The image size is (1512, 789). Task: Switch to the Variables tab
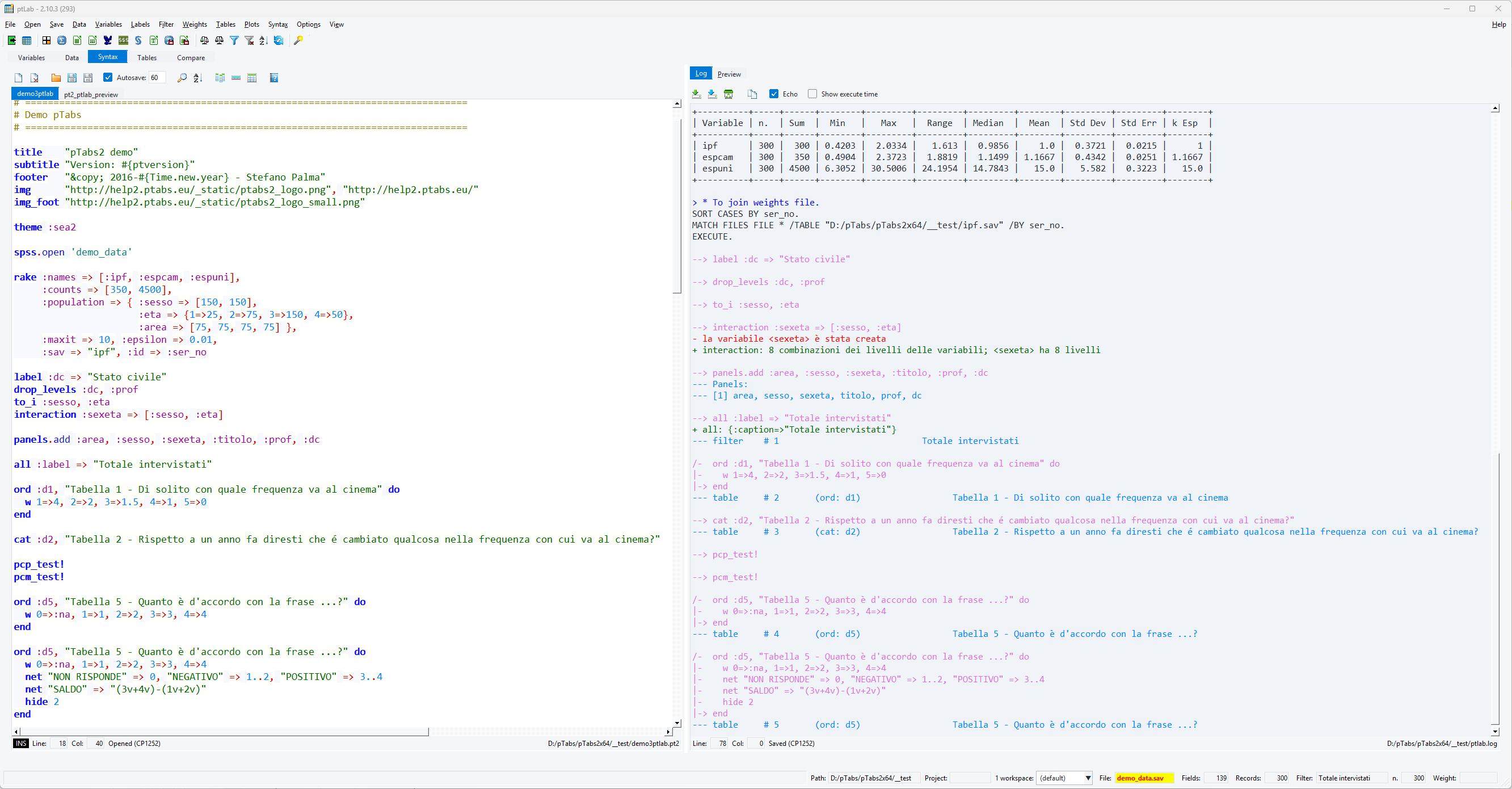[31, 57]
